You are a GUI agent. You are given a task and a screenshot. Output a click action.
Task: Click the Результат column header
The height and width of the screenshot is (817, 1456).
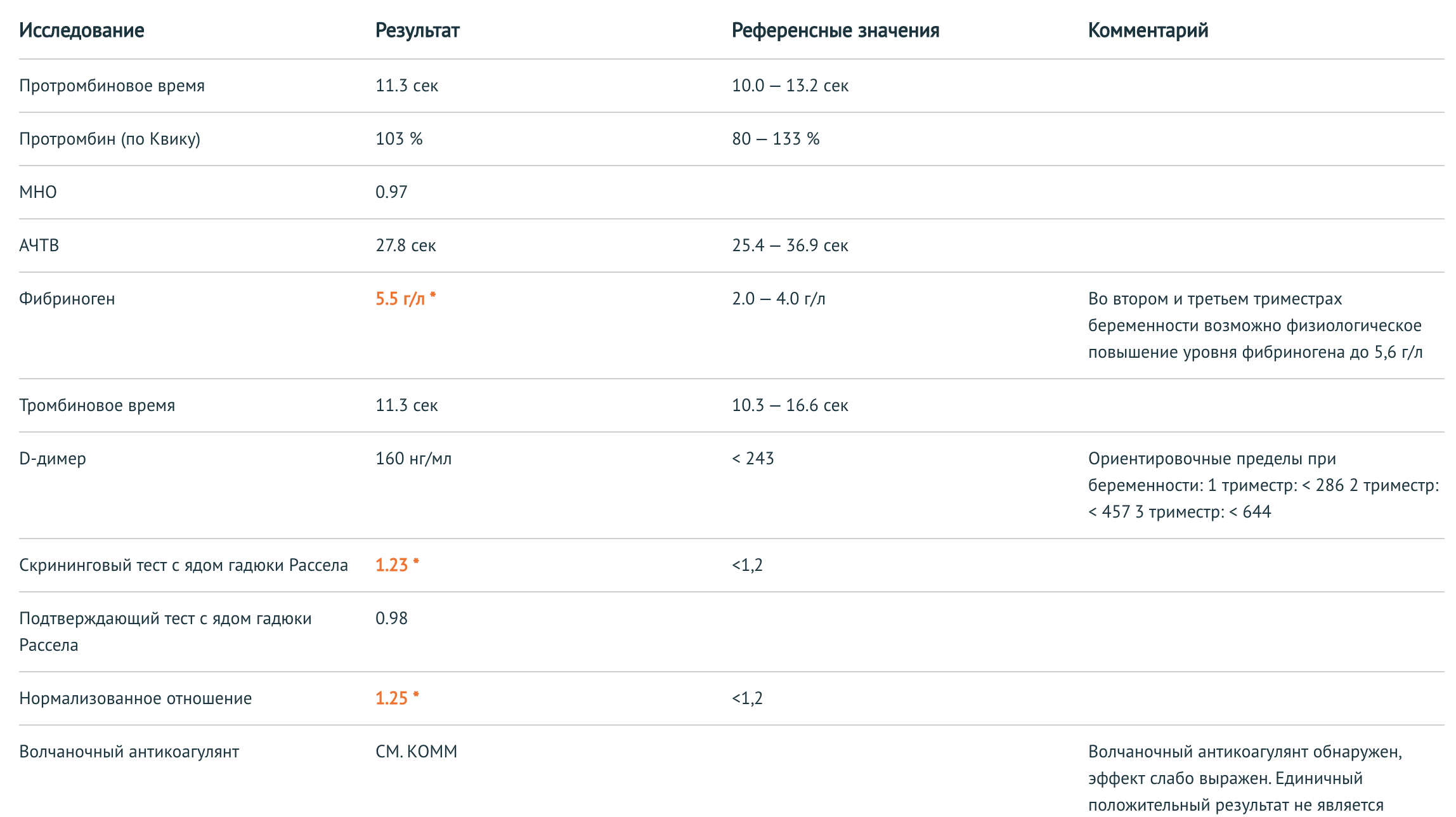417,30
